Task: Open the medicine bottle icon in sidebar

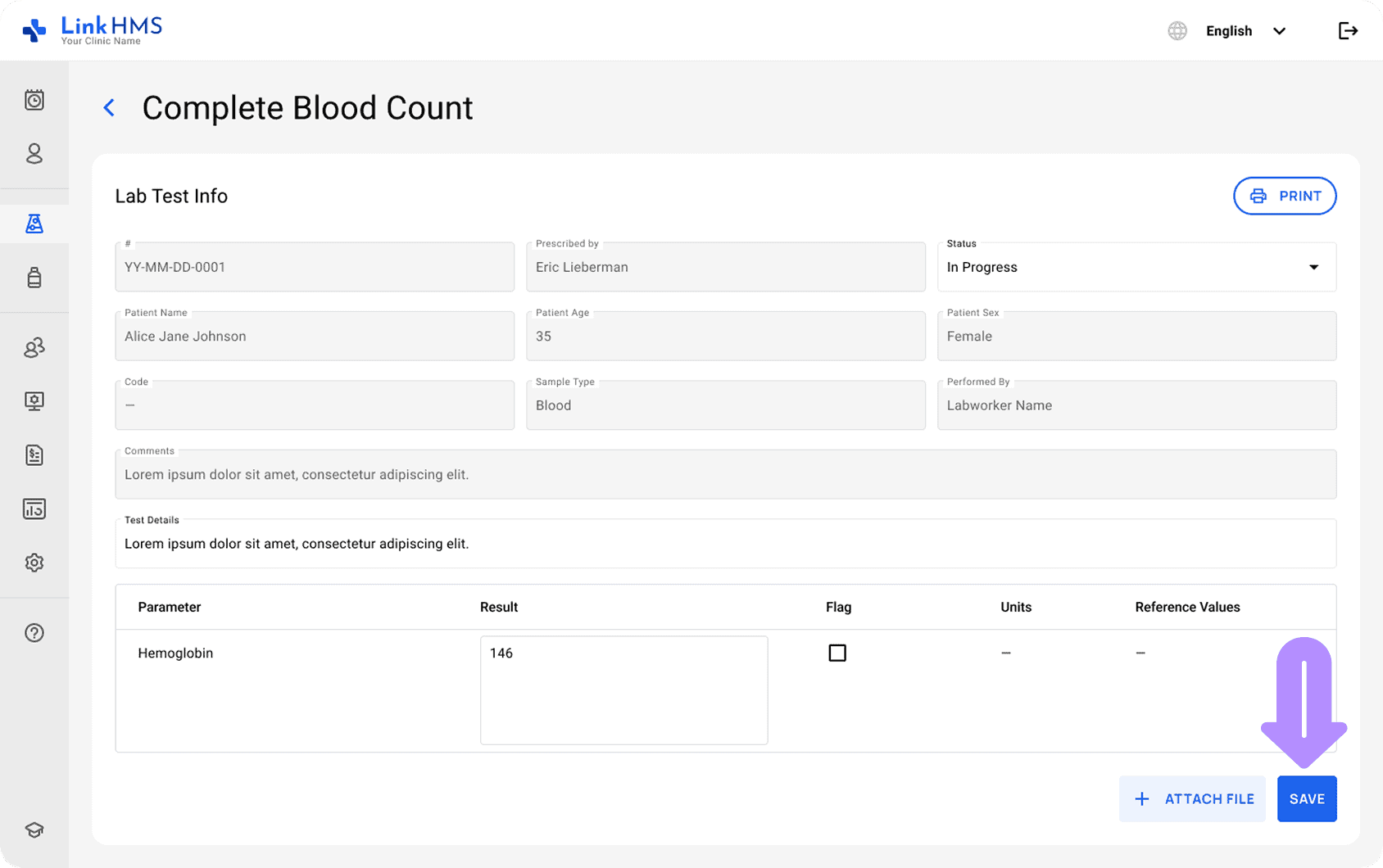Action: [x=34, y=278]
